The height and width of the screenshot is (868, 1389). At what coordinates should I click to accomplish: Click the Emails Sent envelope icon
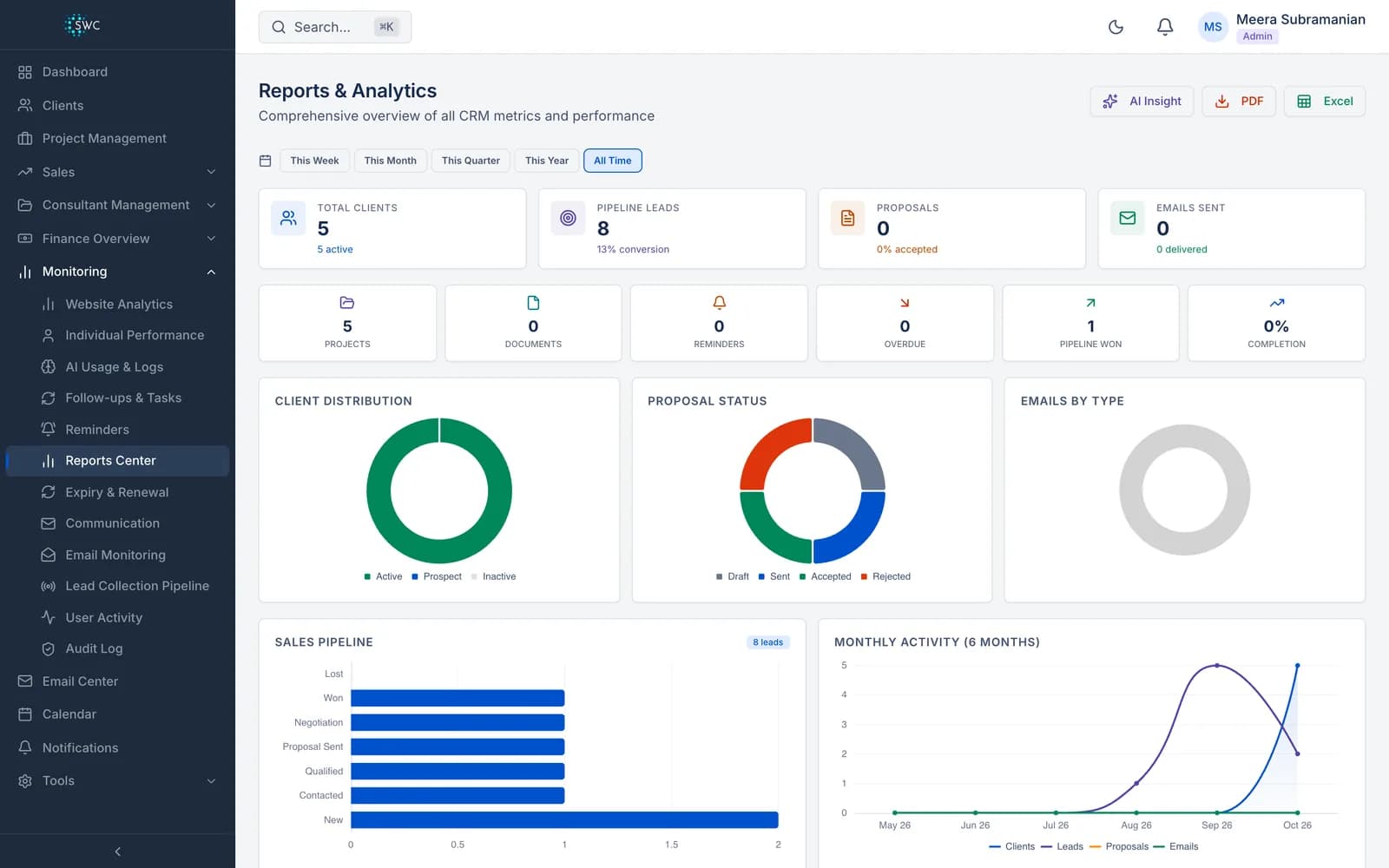coord(1127,218)
